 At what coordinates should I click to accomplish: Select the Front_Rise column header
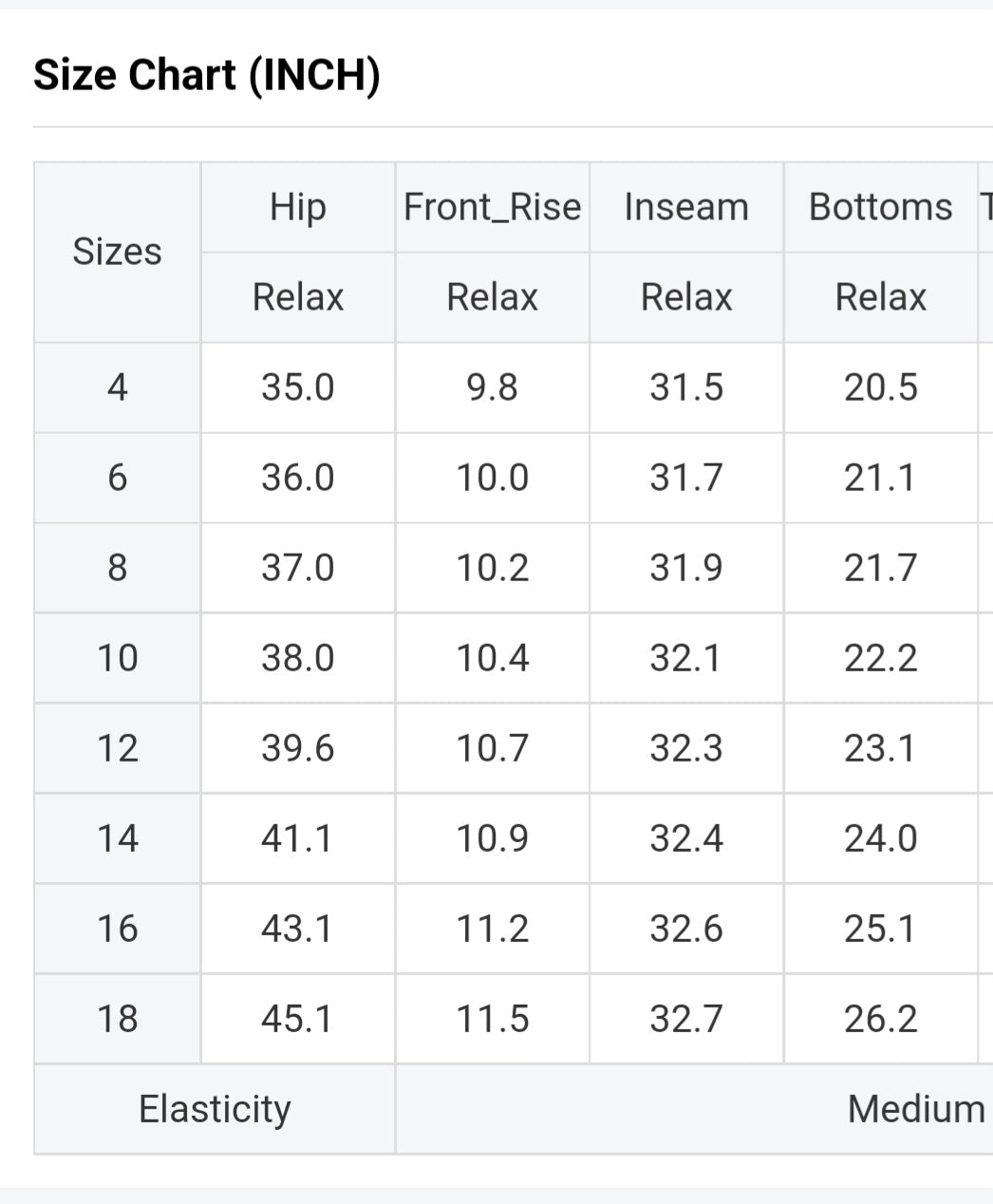(x=492, y=207)
